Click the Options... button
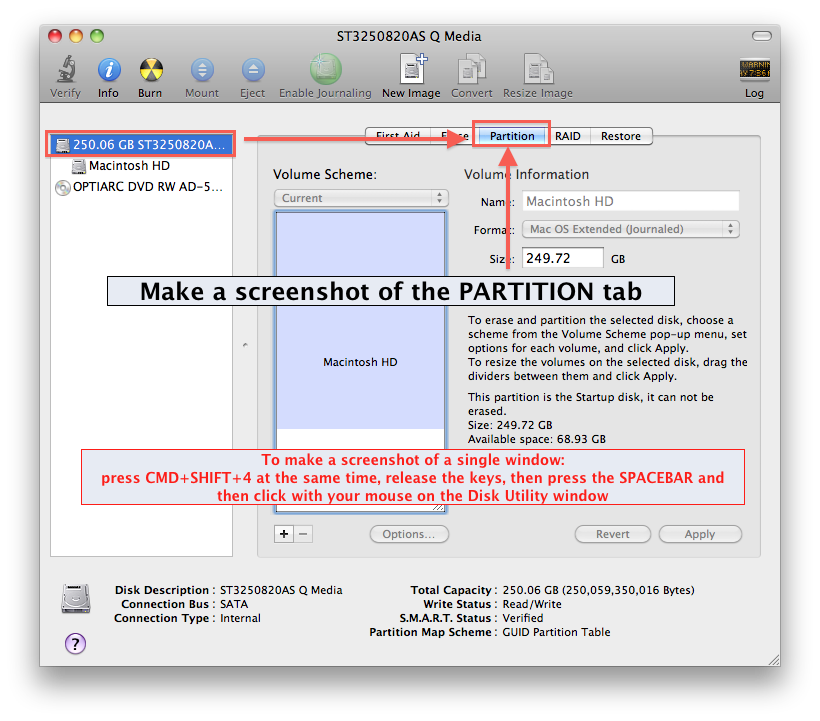 click(x=409, y=534)
